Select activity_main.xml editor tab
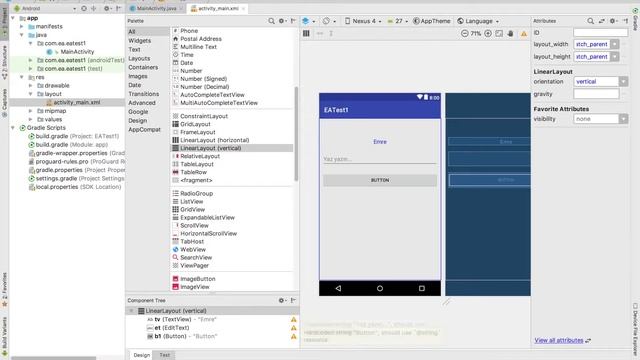Image resolution: width=640 pixels, height=360 pixels. [218, 8]
